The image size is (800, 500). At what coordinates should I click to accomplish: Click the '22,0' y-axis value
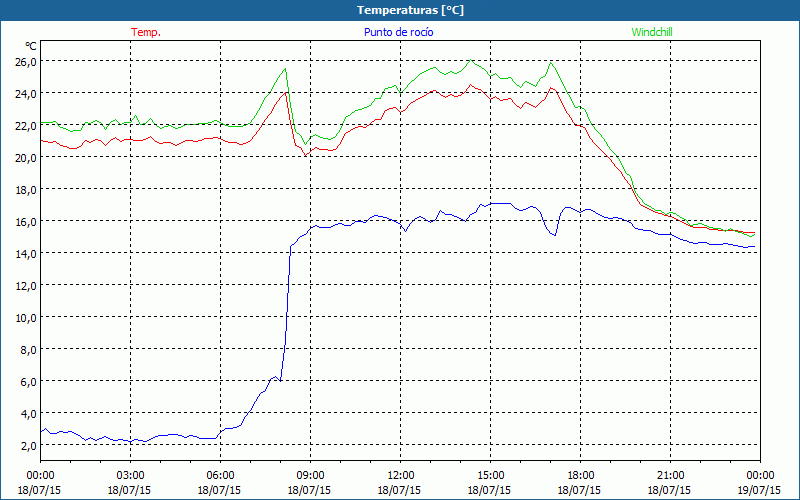(x=26, y=126)
